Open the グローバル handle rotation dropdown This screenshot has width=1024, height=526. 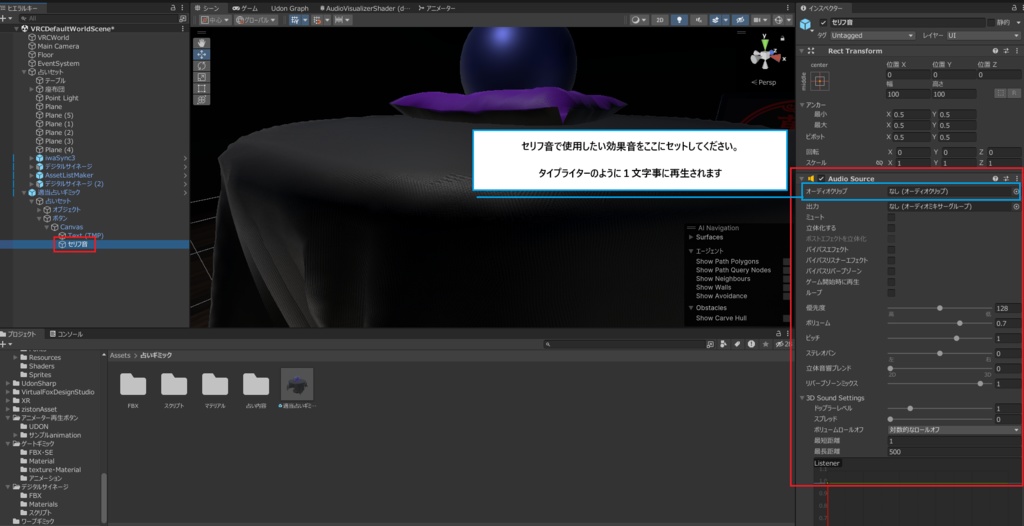(x=256, y=20)
